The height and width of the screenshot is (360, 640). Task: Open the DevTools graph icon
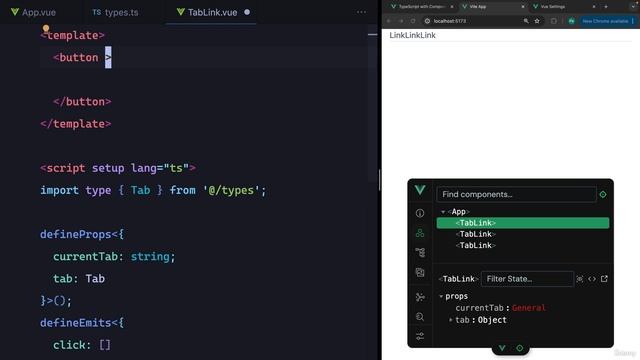(x=420, y=297)
